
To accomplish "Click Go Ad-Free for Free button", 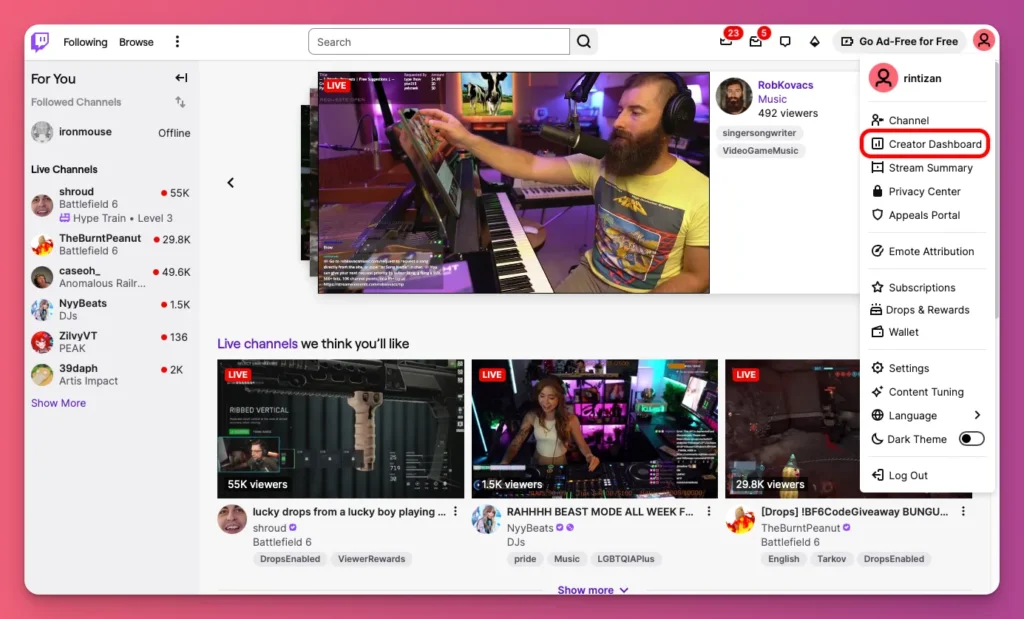I will click(900, 41).
